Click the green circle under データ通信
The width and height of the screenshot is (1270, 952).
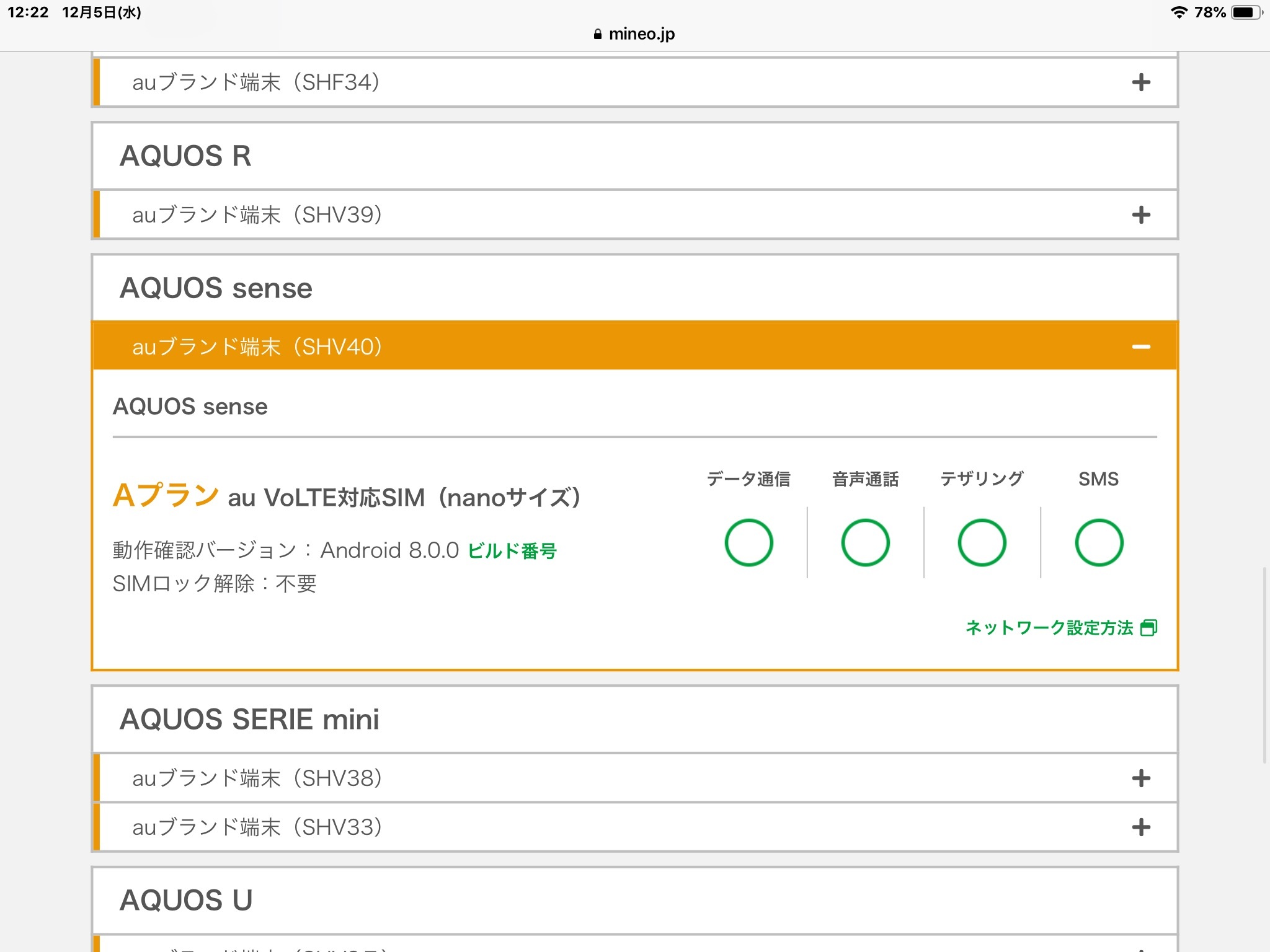748,542
